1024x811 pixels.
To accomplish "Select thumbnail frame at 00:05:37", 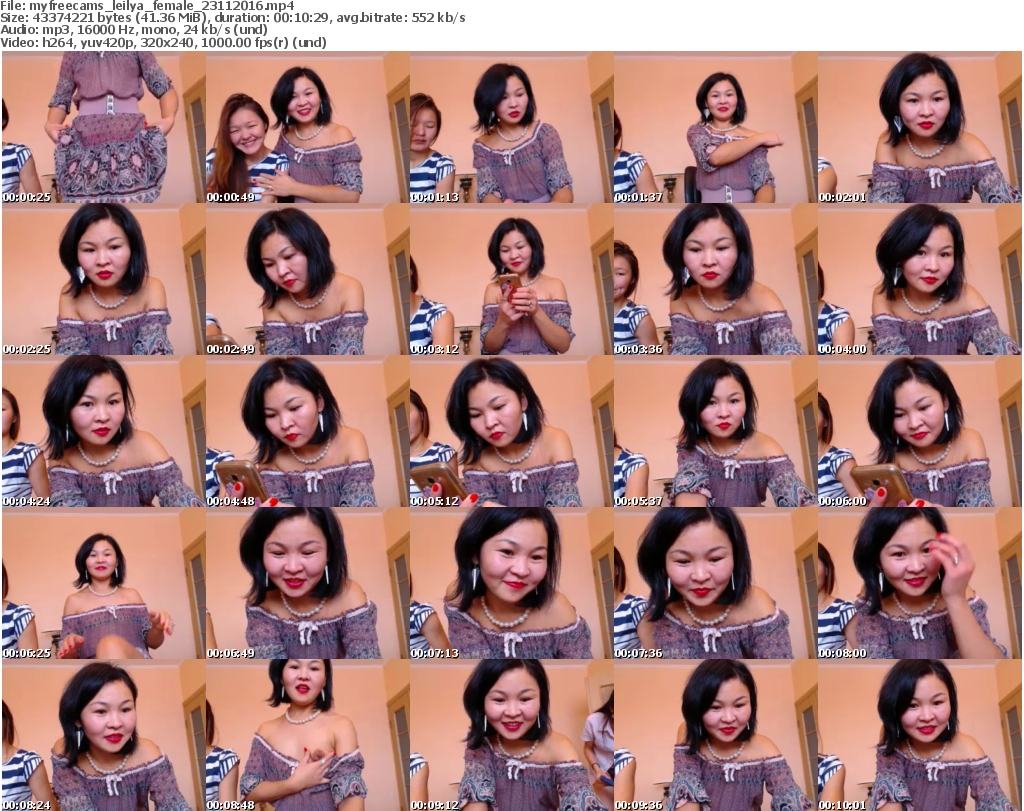I will coord(715,432).
